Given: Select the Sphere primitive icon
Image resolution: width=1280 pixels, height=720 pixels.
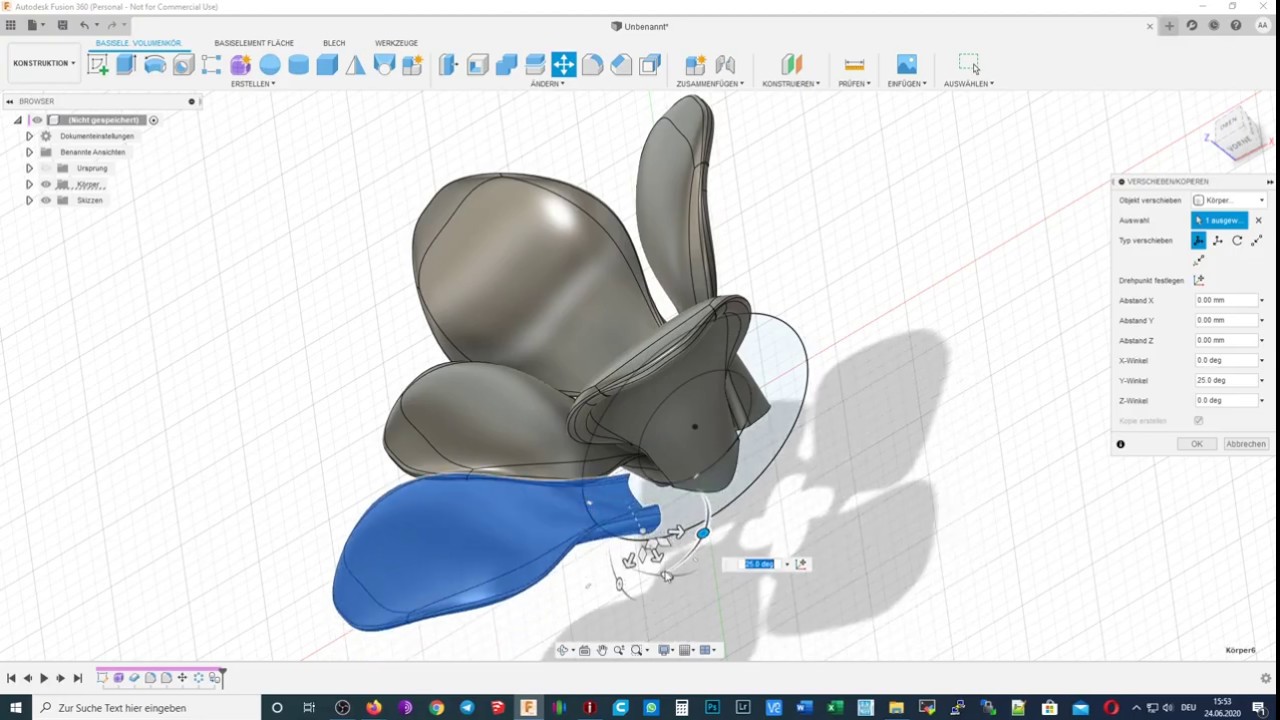Looking at the screenshot, I should pos(270,65).
